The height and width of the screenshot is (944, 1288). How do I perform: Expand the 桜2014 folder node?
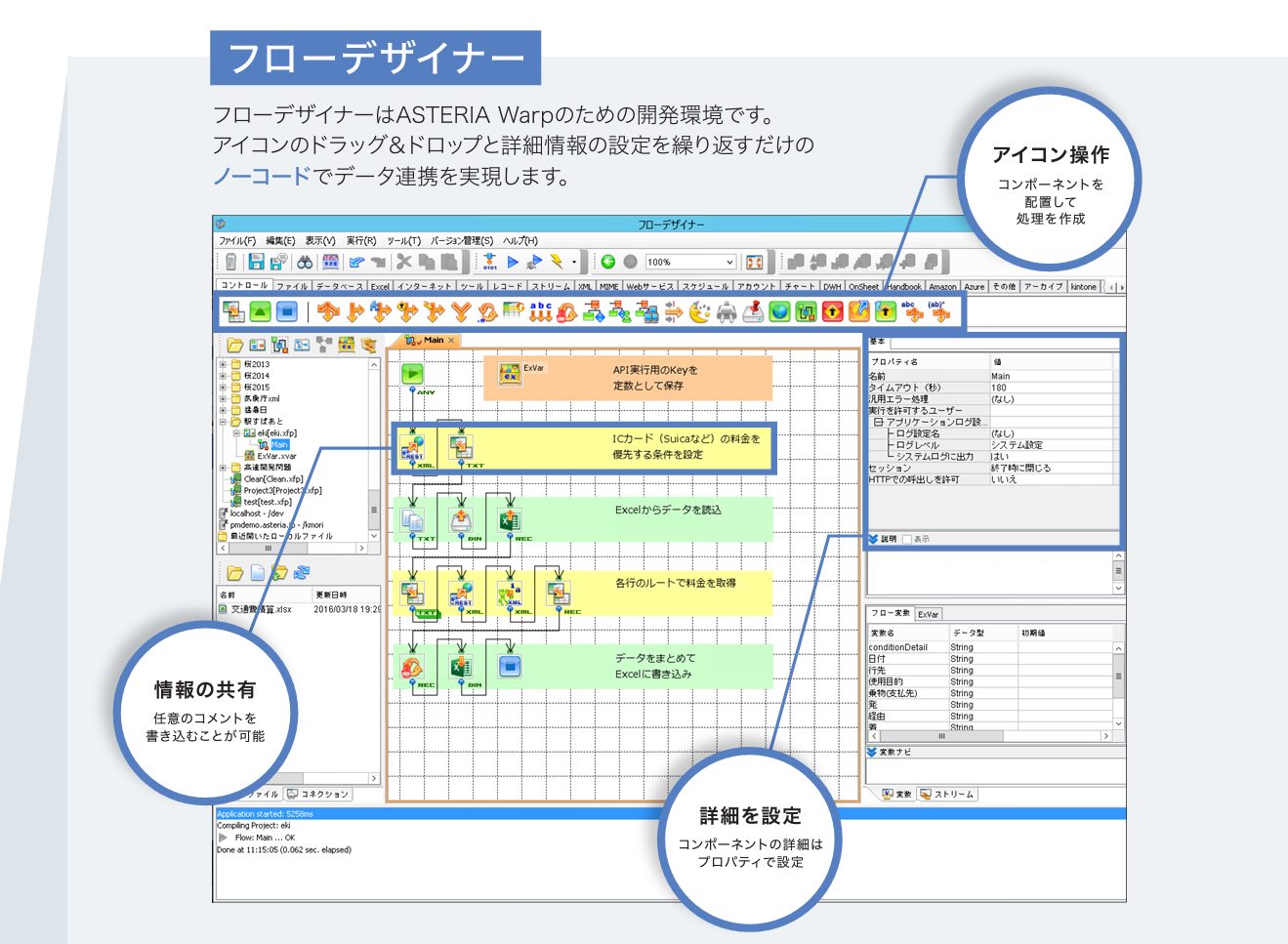223,376
